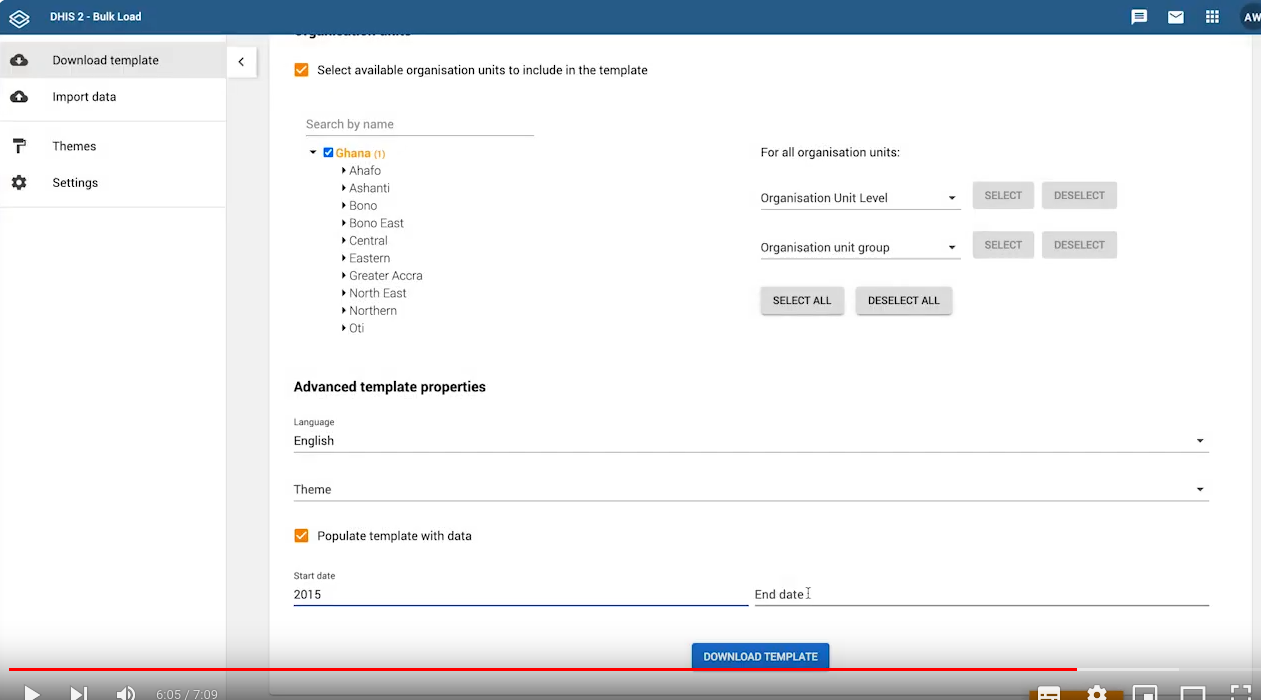Click the DHIS 2 logo icon
1261x700 pixels.
coord(19,17)
